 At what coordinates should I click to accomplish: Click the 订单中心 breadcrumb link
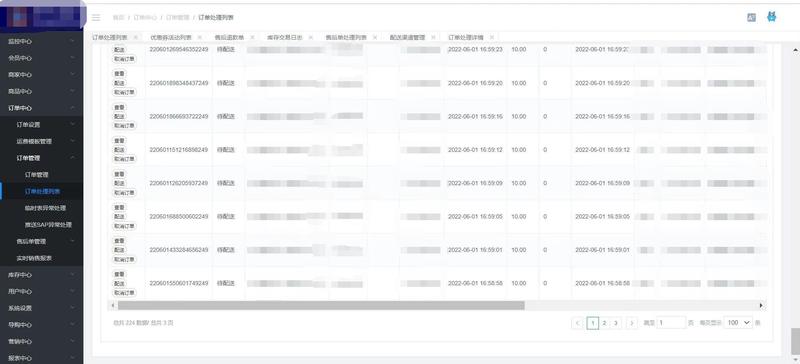145,17
